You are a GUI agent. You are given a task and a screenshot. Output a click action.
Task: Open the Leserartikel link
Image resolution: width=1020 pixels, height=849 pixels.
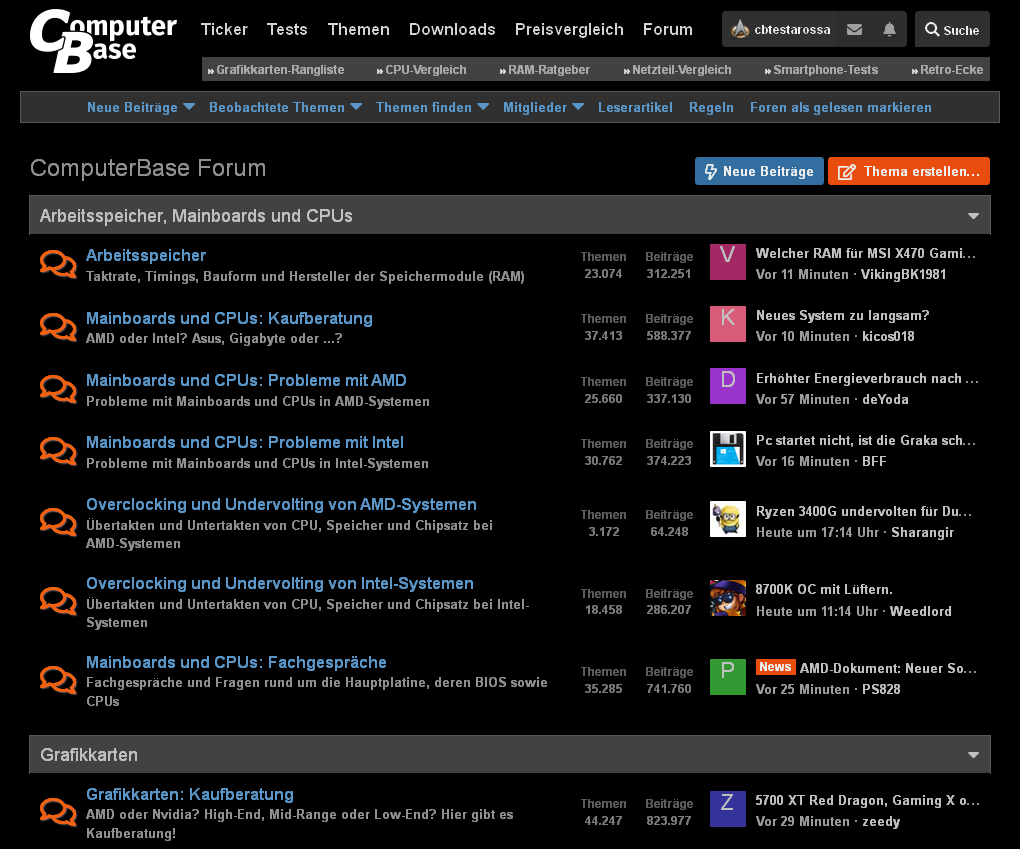[635, 107]
